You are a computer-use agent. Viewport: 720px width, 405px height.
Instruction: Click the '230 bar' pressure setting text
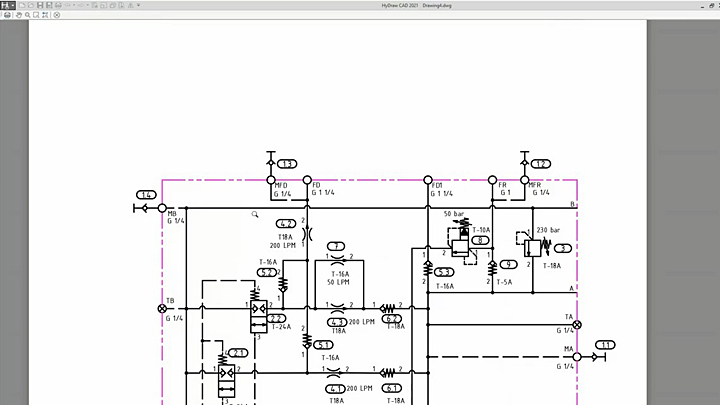click(x=548, y=230)
